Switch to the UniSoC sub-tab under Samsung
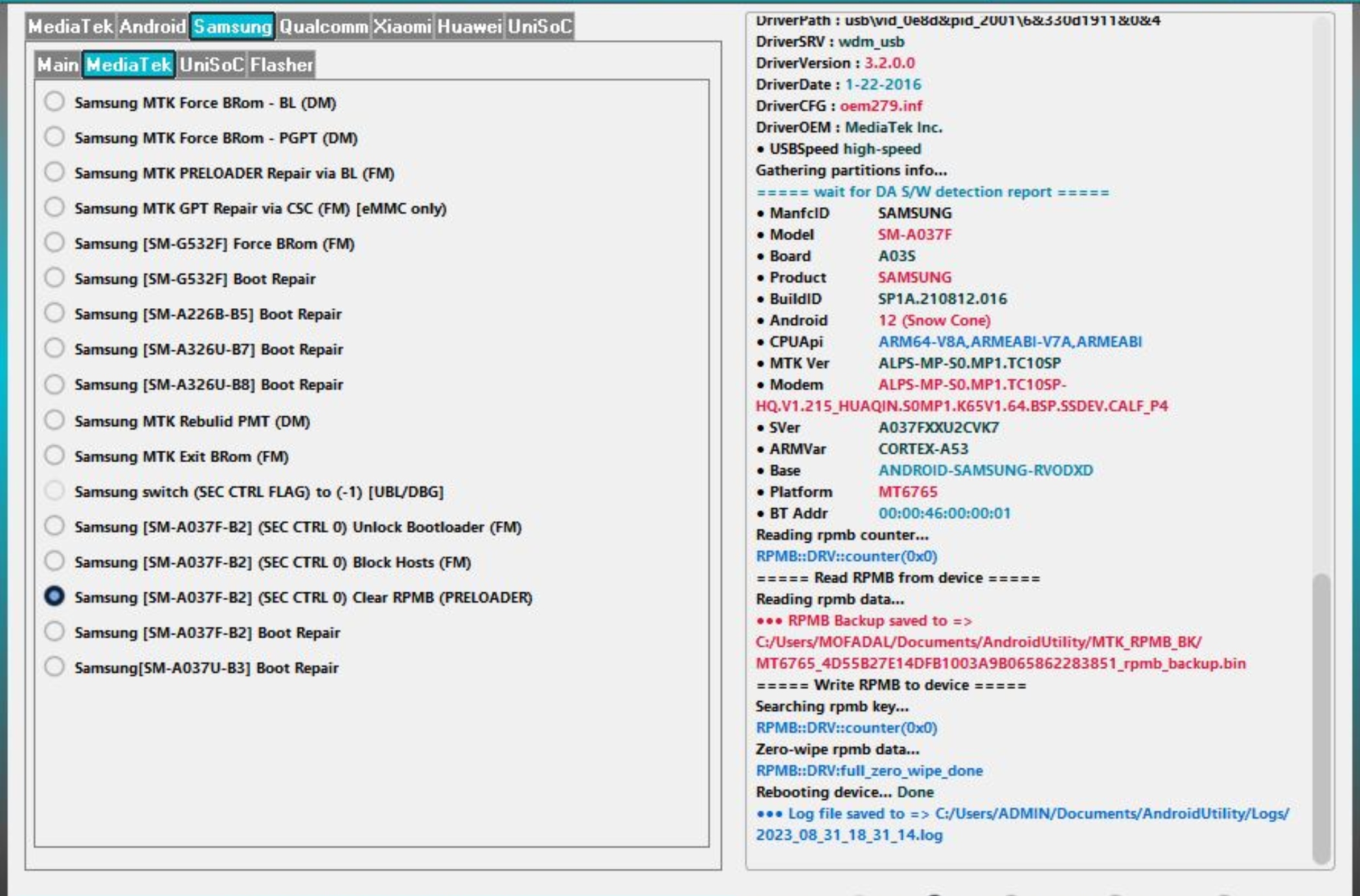The height and width of the screenshot is (896, 1360). click(212, 65)
